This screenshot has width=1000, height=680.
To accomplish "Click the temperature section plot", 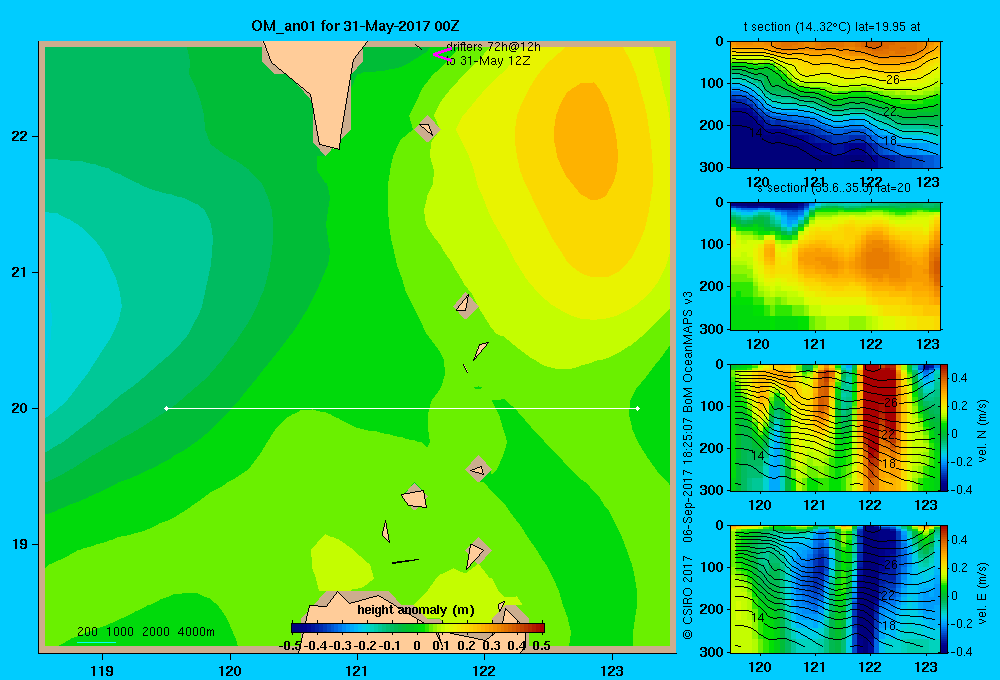I will (835, 105).
